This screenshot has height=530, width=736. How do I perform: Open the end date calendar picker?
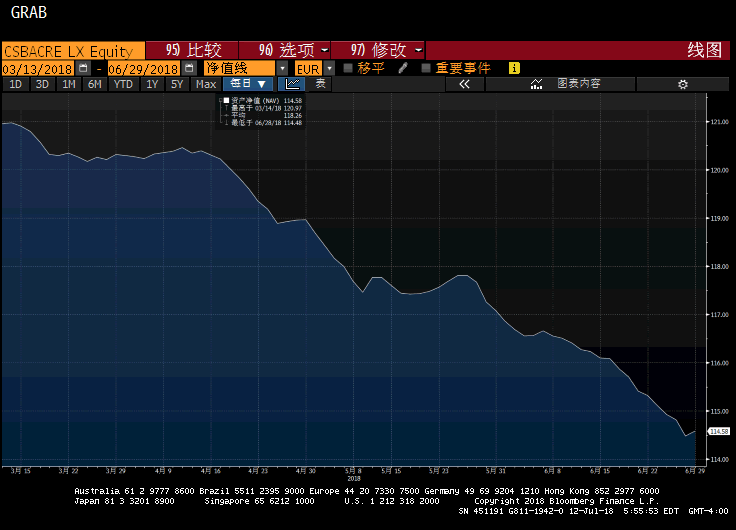point(187,68)
